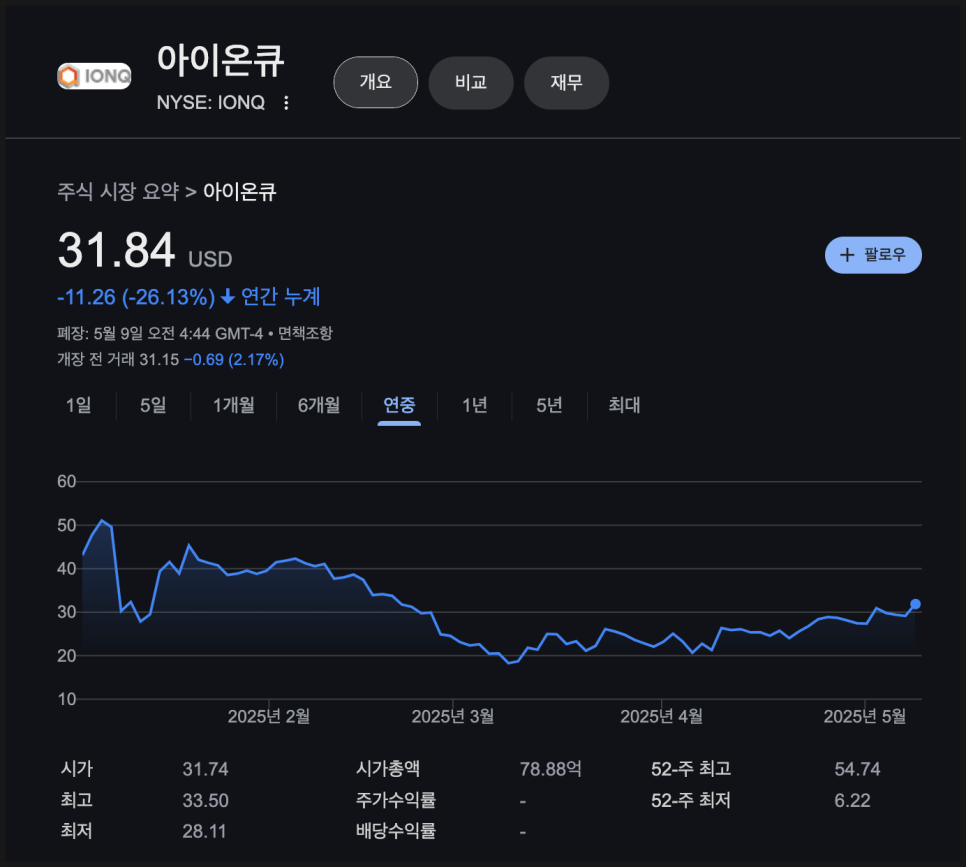
Task: Click the 2025년 3월 axis label
Action: [x=453, y=716]
